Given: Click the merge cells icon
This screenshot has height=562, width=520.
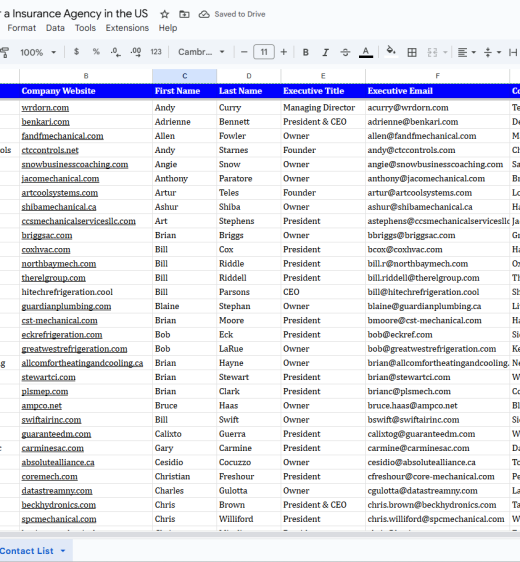Looking at the screenshot, I should (432, 52).
